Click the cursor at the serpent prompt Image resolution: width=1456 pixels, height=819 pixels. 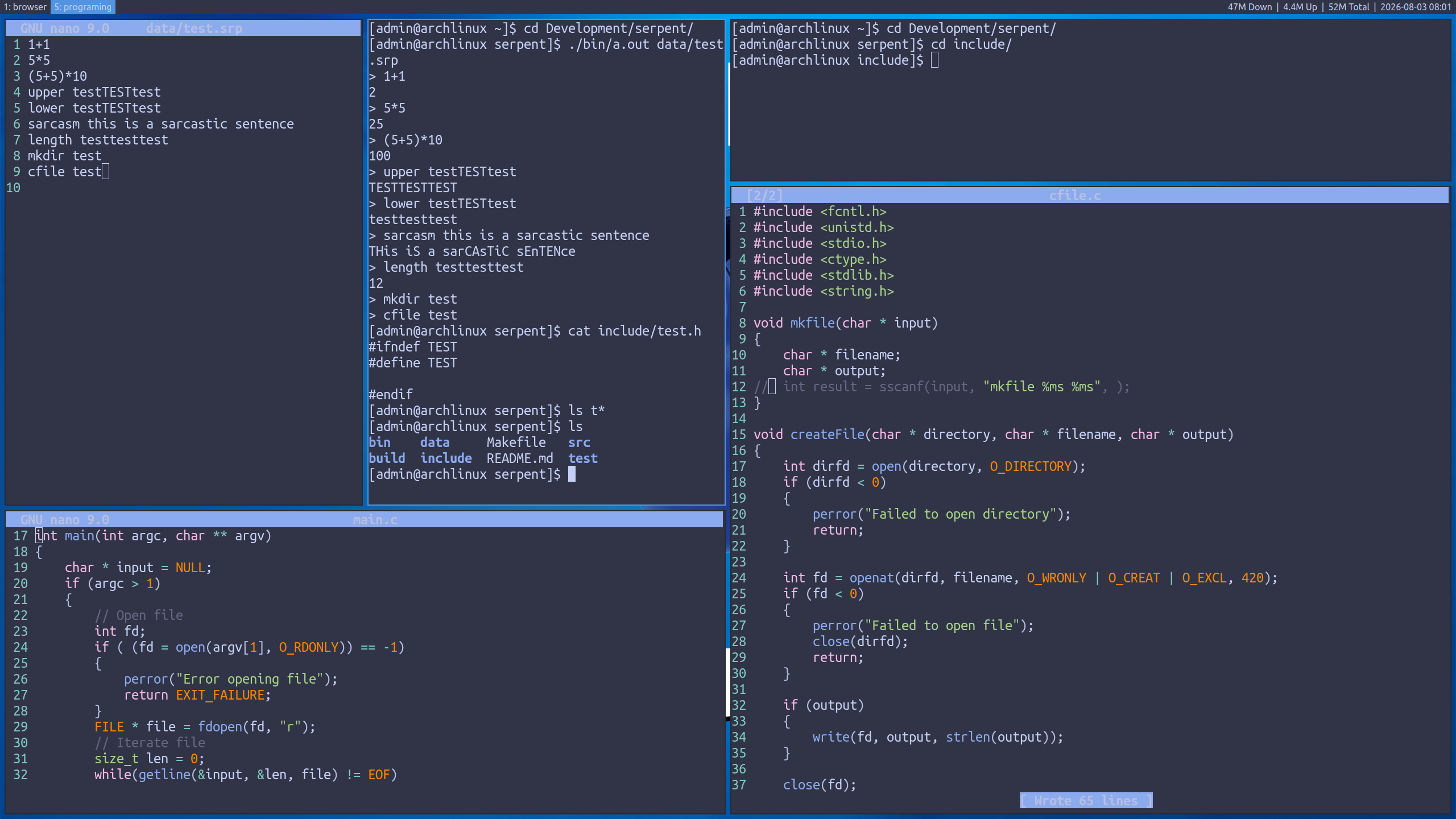572,474
